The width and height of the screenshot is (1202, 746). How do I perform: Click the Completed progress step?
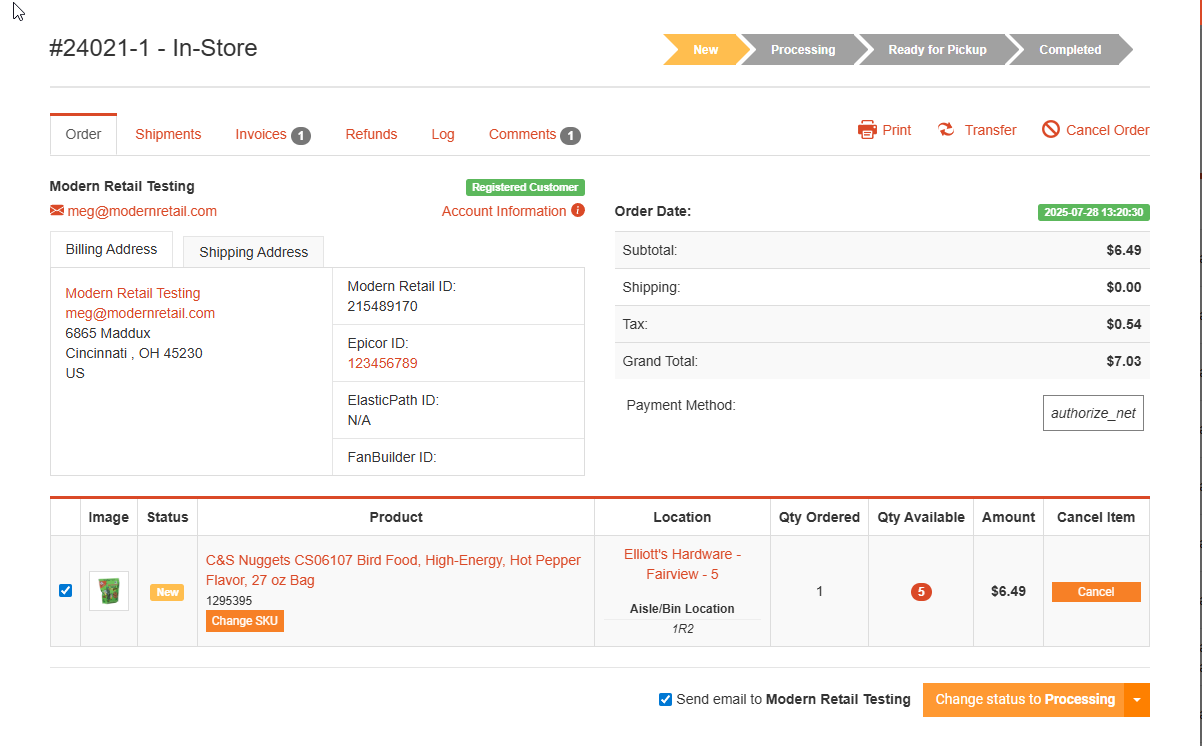tap(1070, 49)
